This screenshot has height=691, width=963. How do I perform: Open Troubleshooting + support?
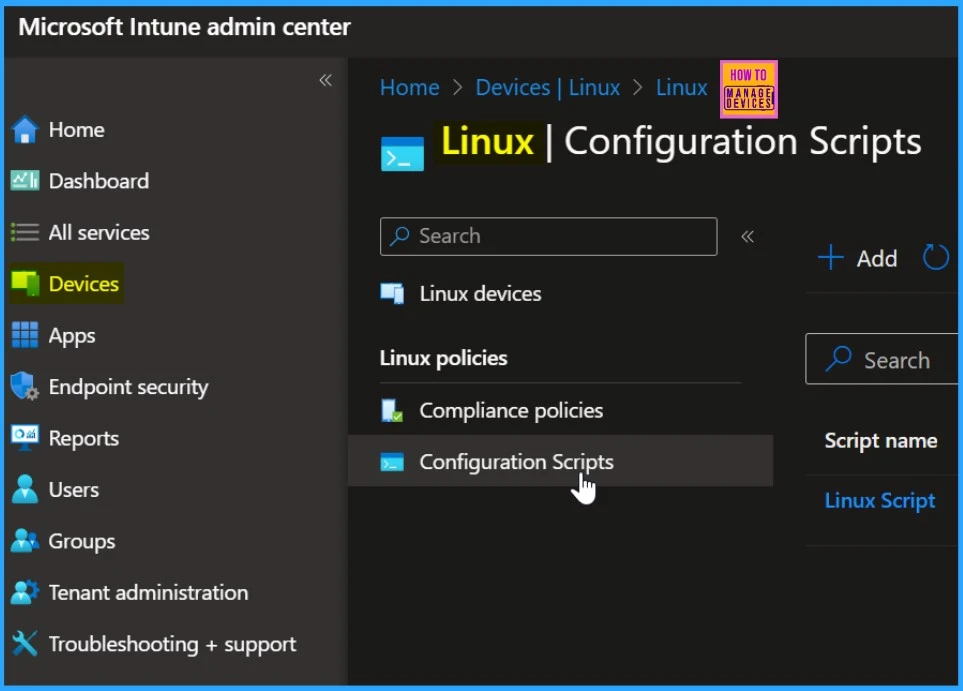pos(172,644)
